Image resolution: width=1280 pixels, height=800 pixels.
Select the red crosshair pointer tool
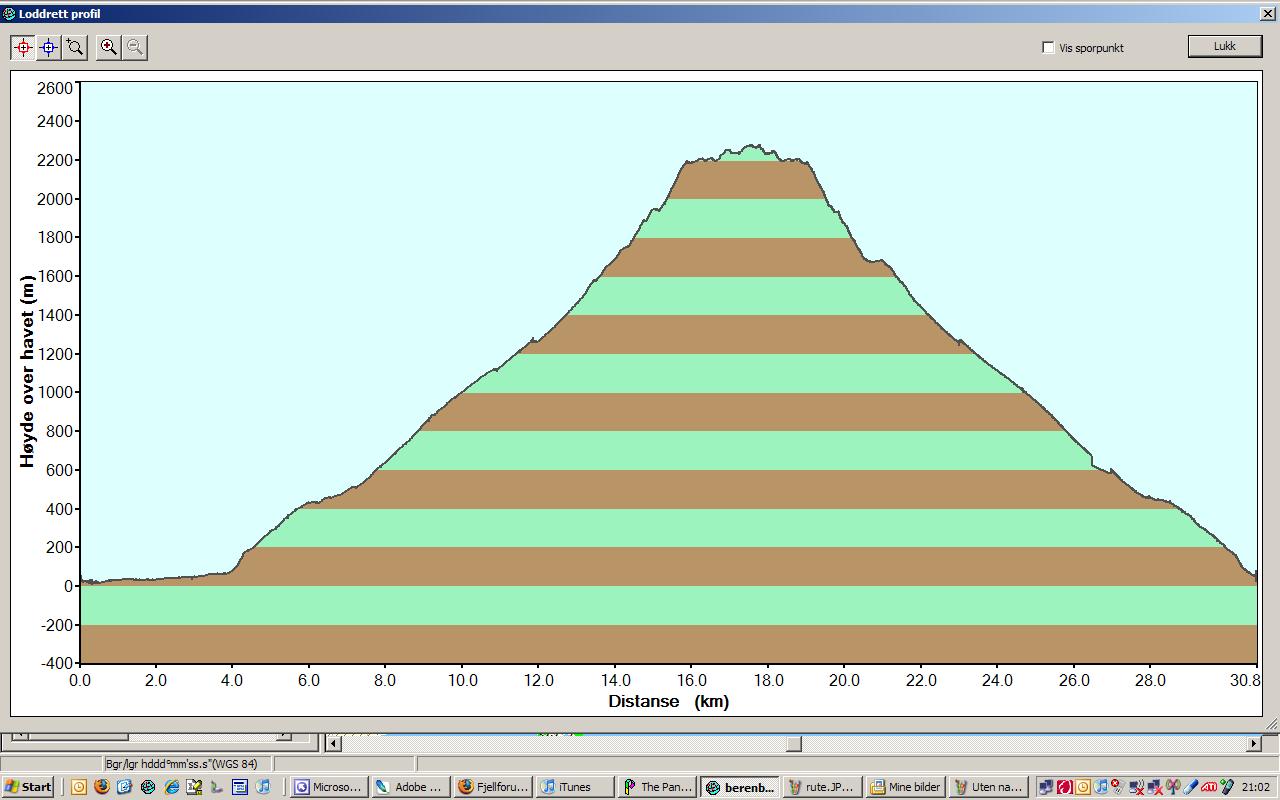pos(23,47)
